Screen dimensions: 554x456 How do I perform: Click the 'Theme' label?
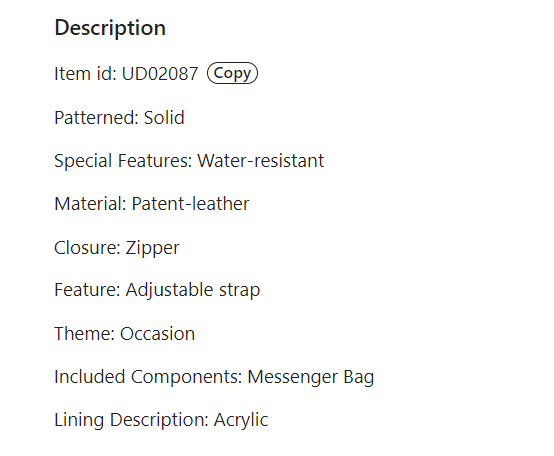(84, 334)
